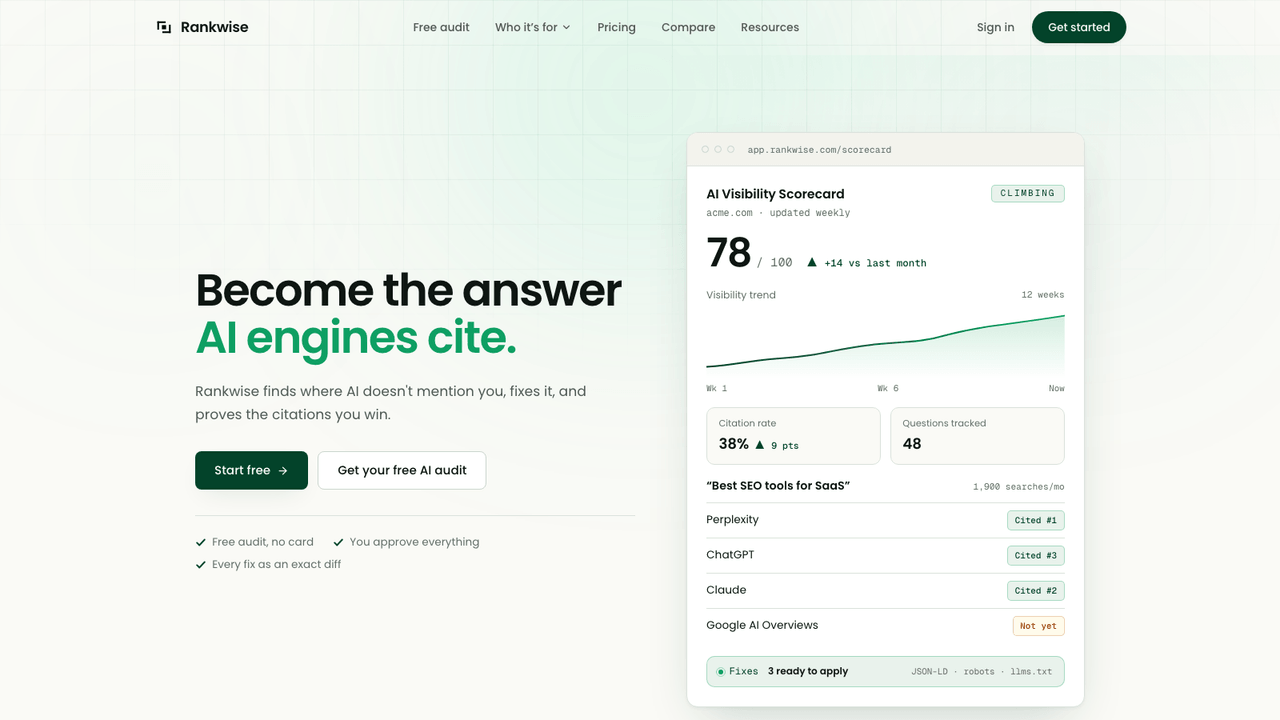Click the 1,900 searches/mo text

[1019, 487]
